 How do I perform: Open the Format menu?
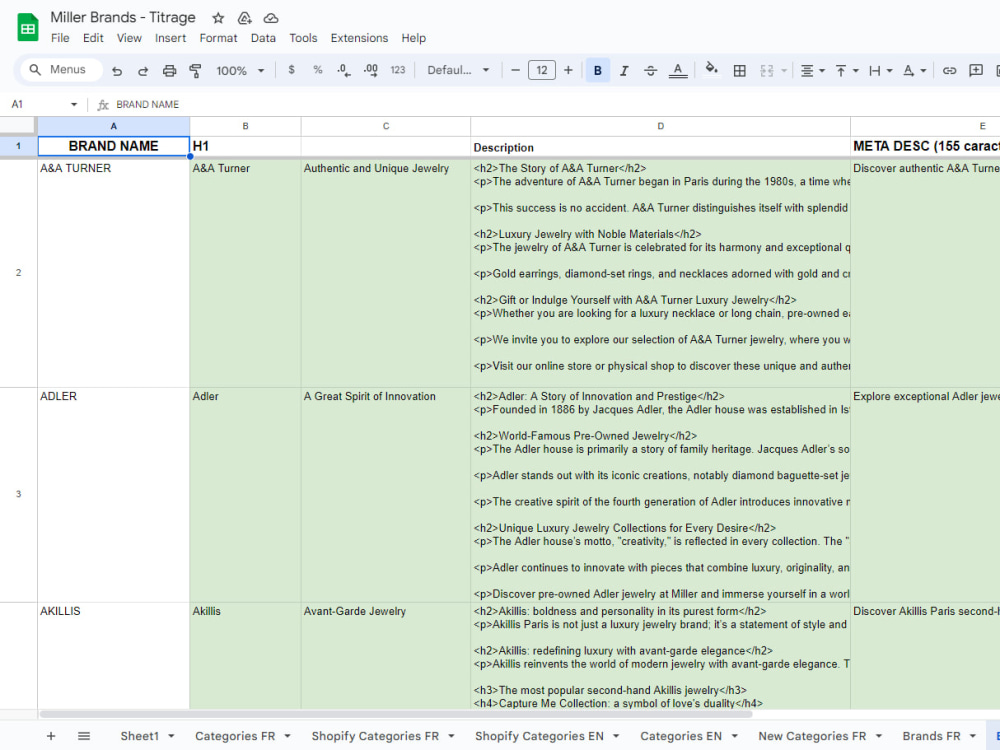click(218, 38)
